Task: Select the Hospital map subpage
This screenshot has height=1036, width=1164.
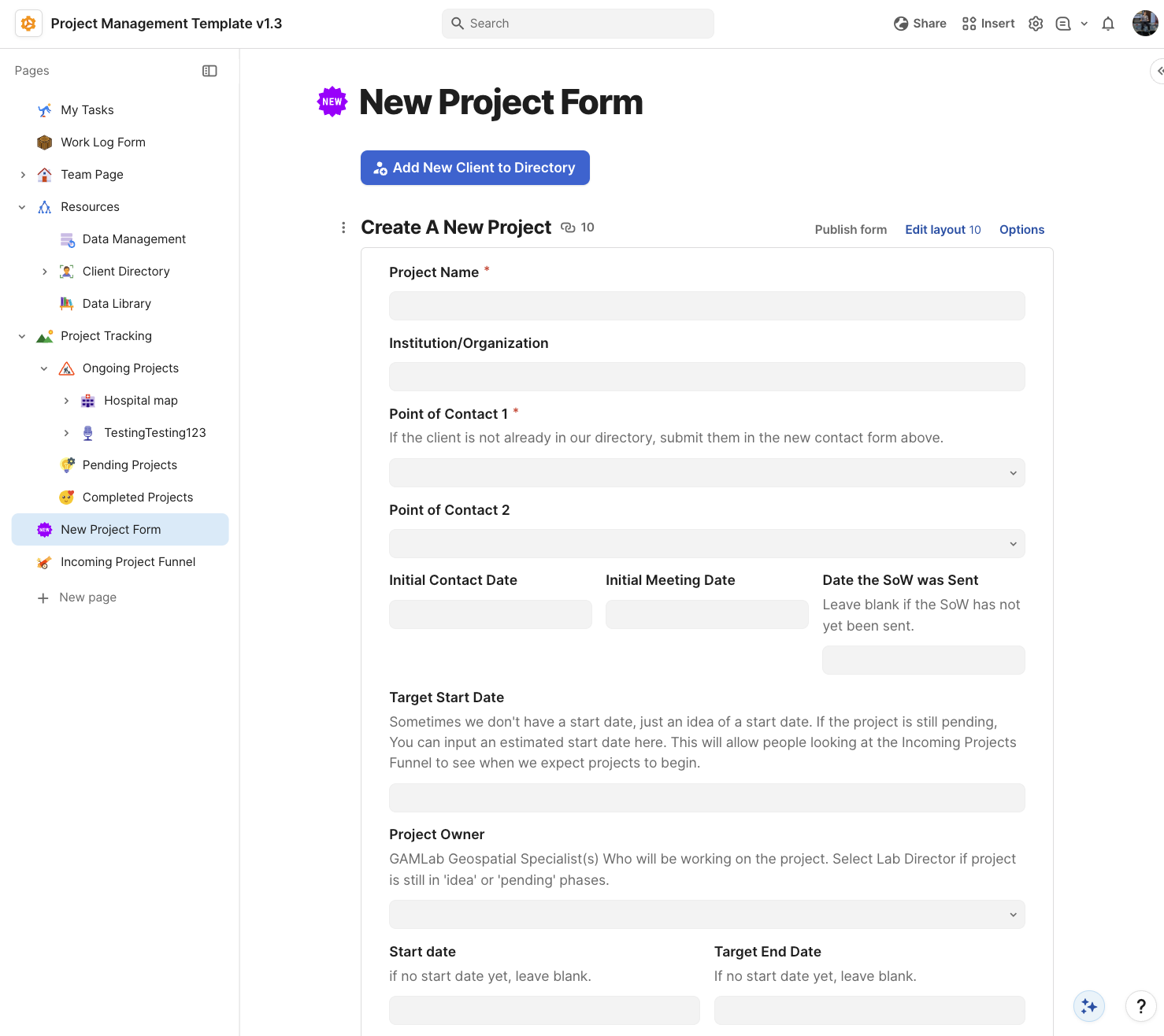Action: pyautogui.click(x=140, y=400)
